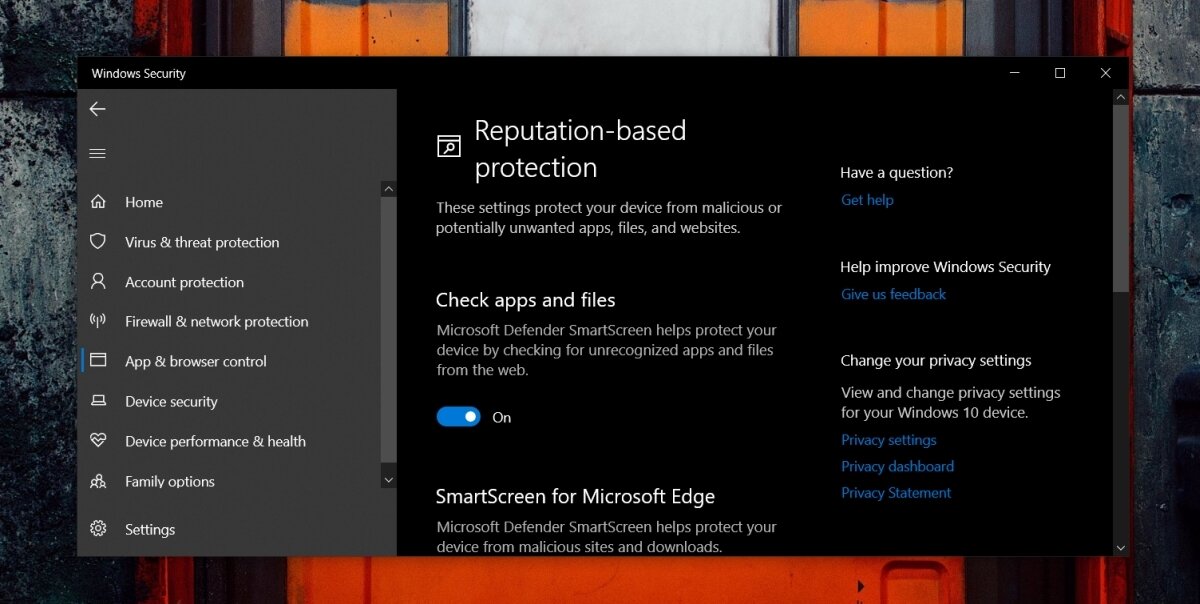The image size is (1200, 604).
Task: Open the Get help link
Action: click(866, 199)
